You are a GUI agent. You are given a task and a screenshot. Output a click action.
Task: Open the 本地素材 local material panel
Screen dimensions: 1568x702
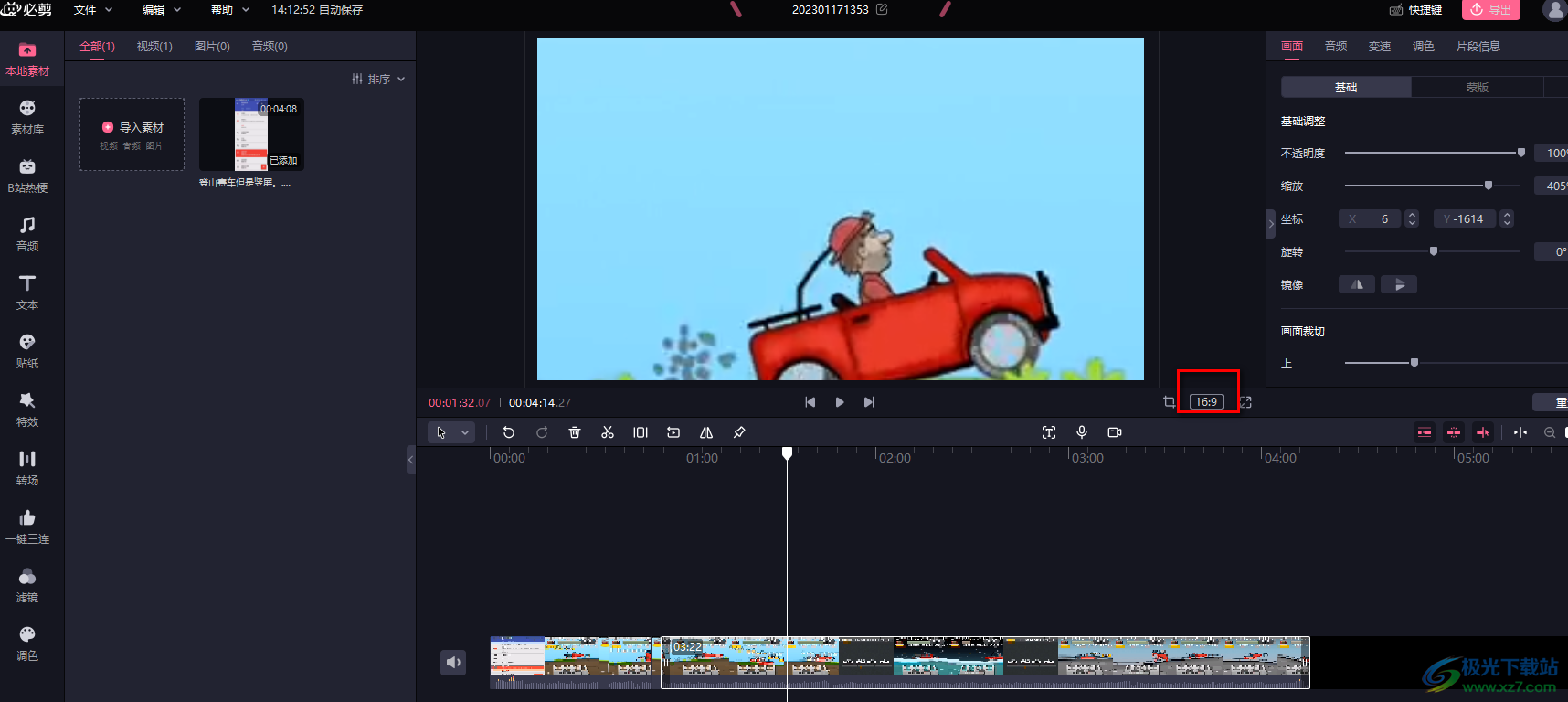coord(27,59)
